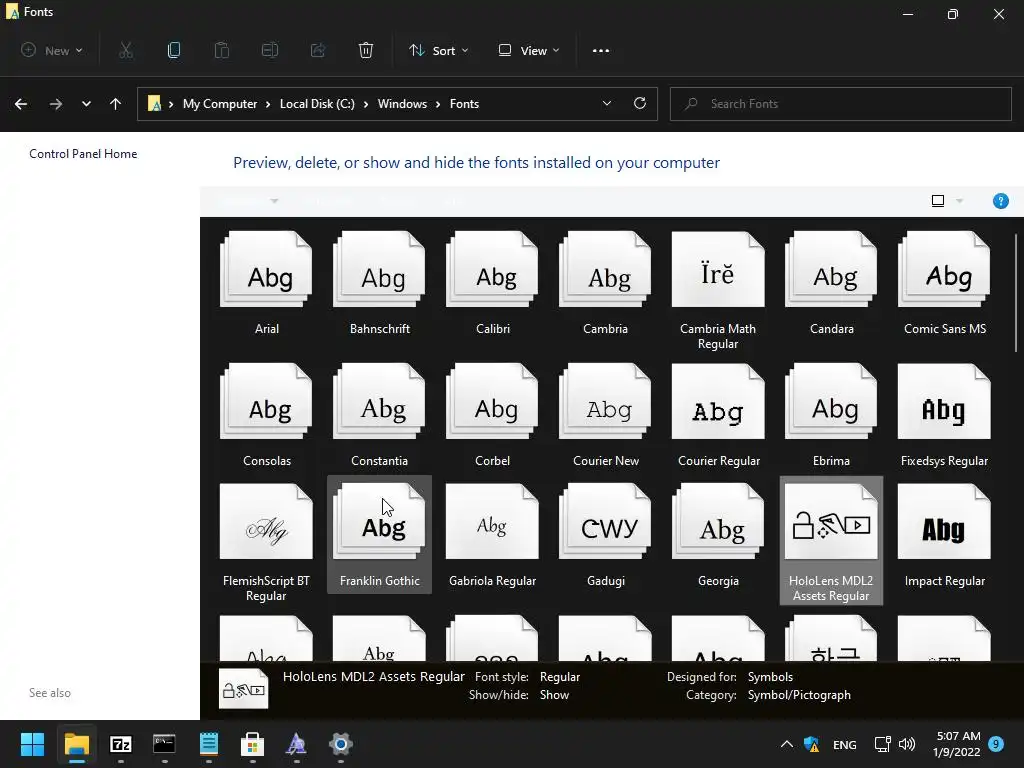Select the Cambria font icon
The height and width of the screenshot is (768, 1024).
tap(605, 270)
